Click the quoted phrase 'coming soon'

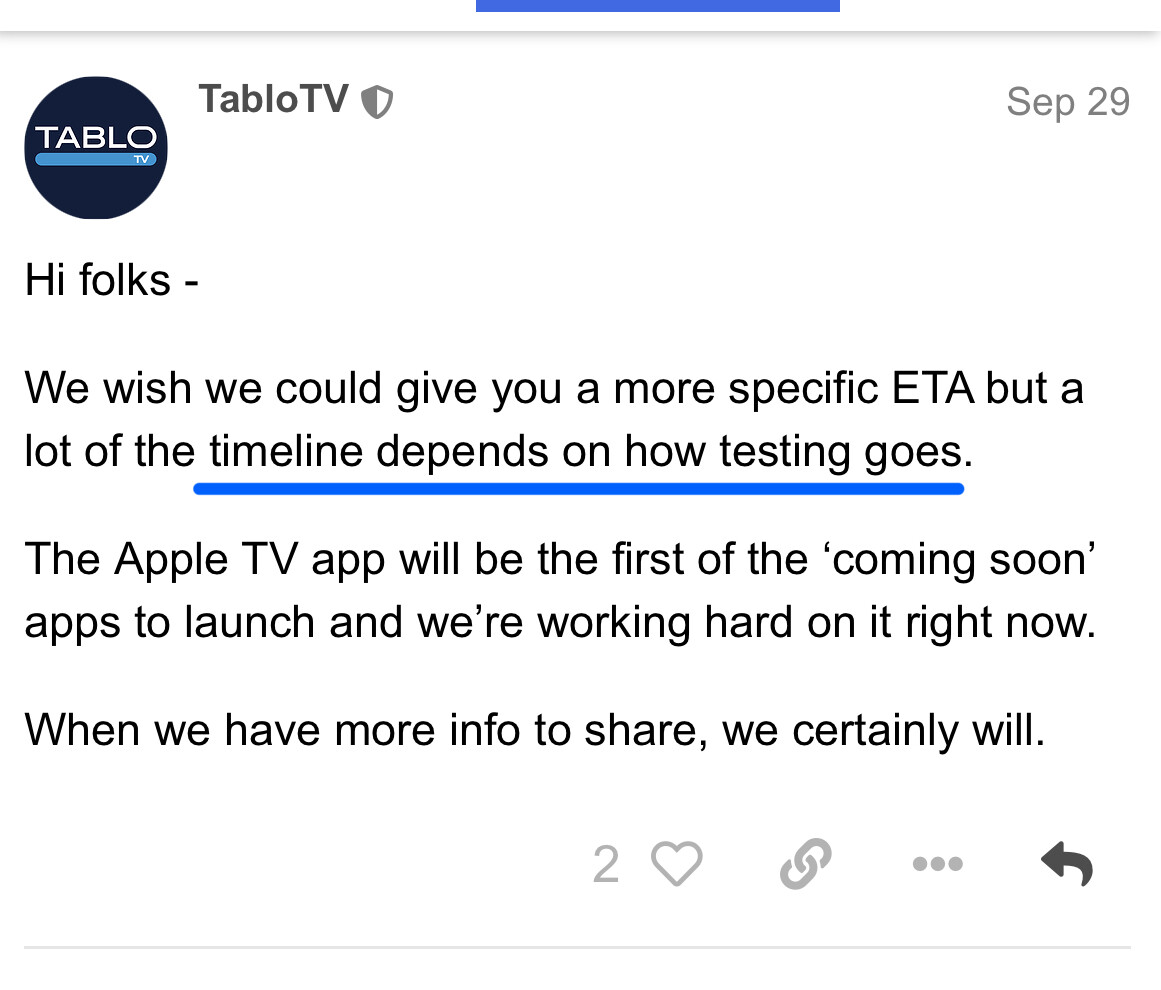click(x=960, y=559)
